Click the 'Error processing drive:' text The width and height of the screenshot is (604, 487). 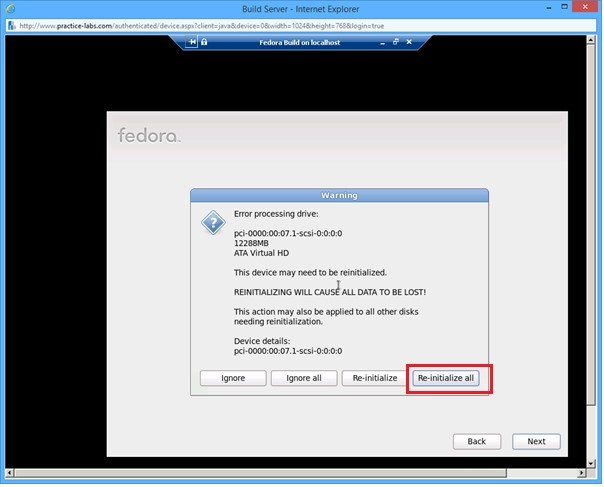click(x=276, y=214)
